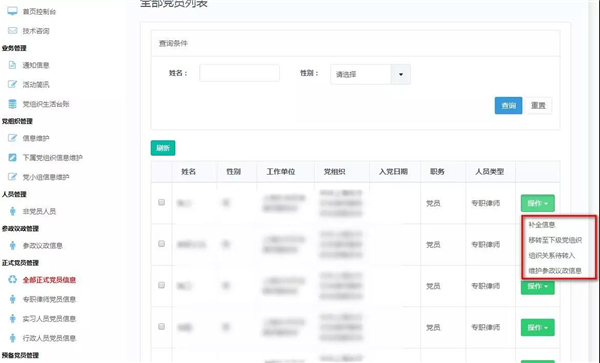Click the 正式党员管理 sidebar section heading
Viewport: 600px width, 363px height.
tap(20, 263)
